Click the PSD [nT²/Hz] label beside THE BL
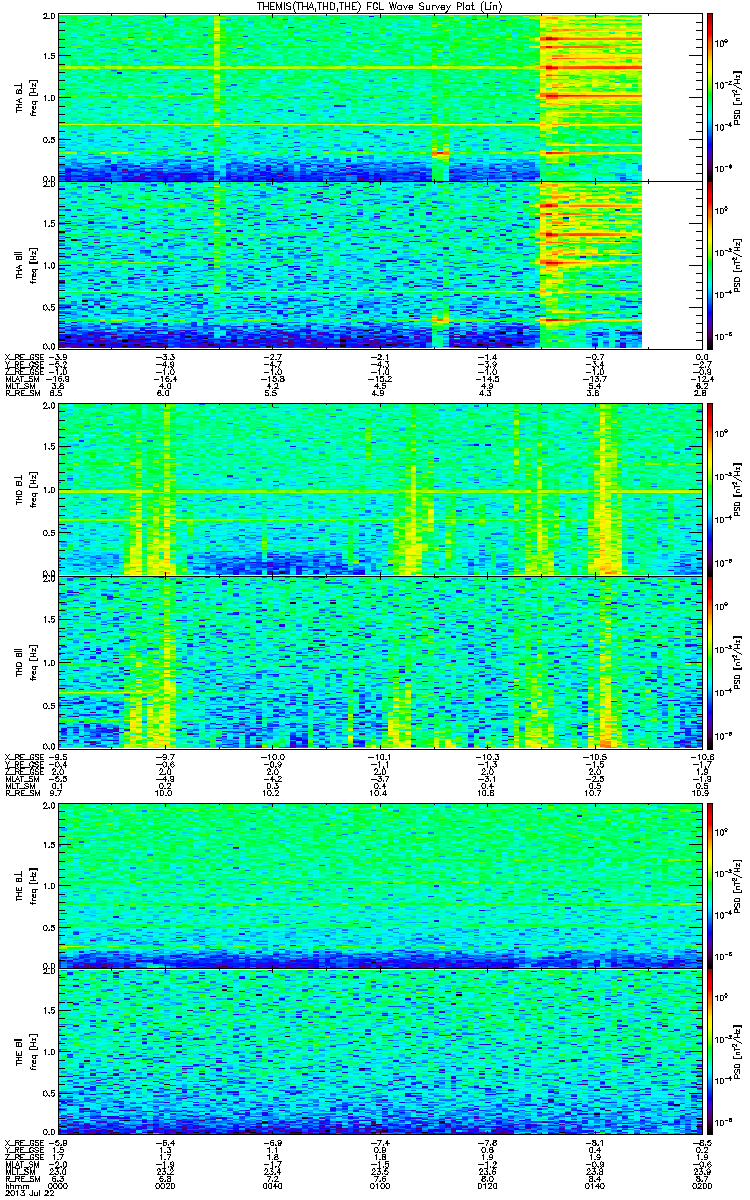This screenshot has width=750, height=1200. pyautogui.click(x=737, y=885)
